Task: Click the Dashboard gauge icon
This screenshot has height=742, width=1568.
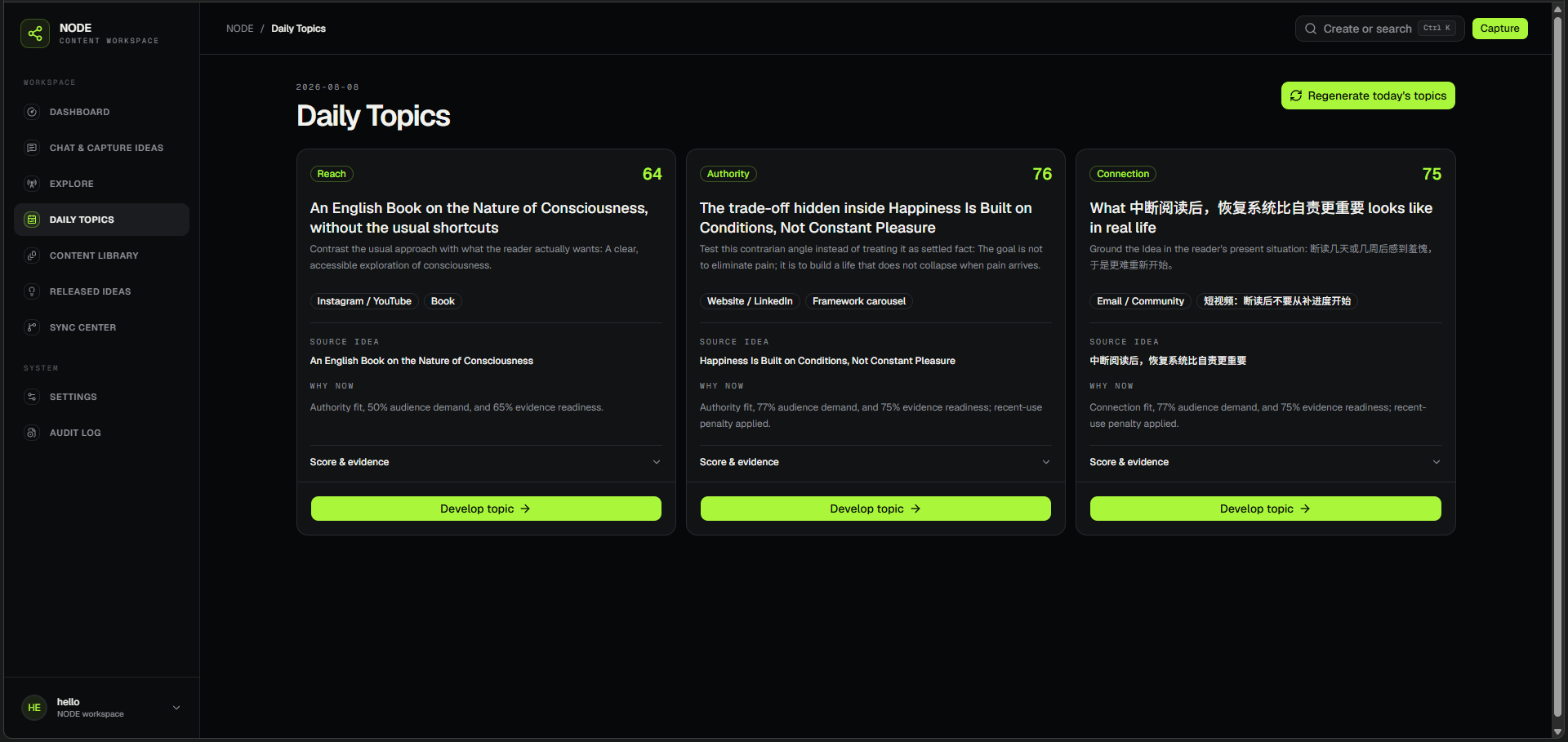Action: click(32, 112)
